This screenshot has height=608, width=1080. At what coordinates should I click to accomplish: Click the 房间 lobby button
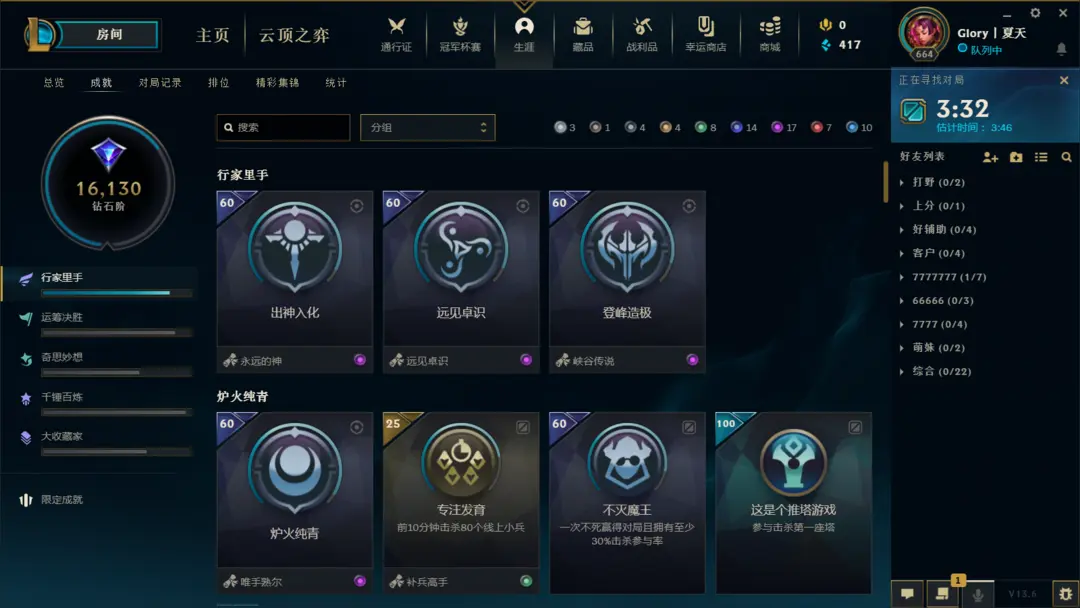coord(108,34)
